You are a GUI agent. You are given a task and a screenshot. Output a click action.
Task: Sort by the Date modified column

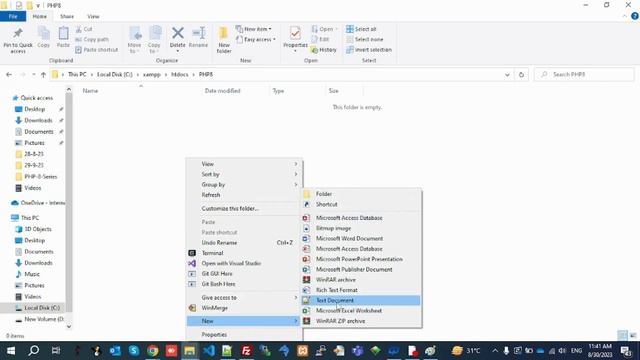click(222, 91)
